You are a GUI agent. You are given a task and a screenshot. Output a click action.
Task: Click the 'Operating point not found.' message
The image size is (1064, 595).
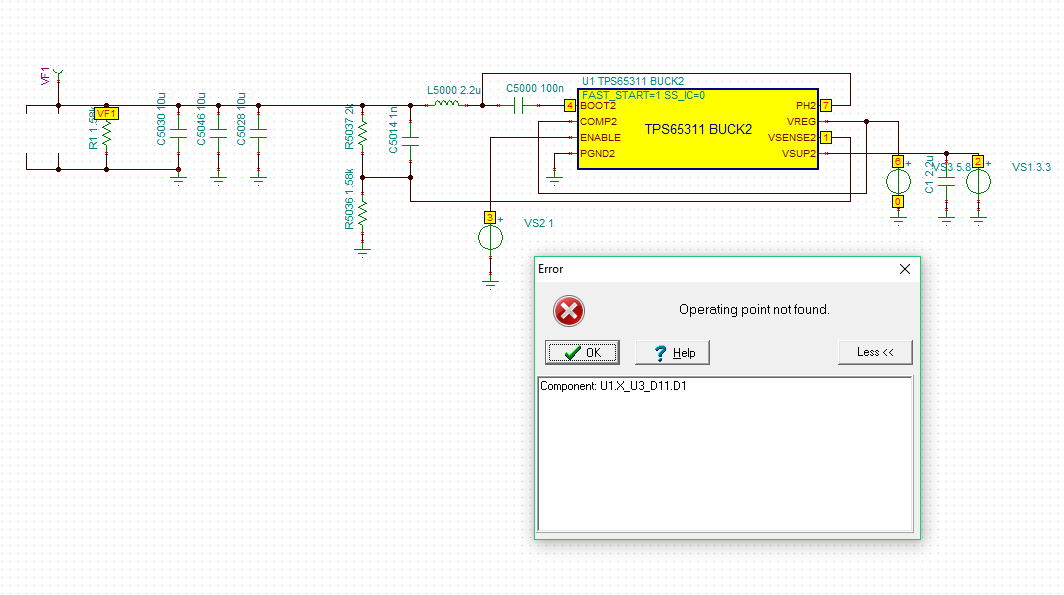tap(754, 309)
